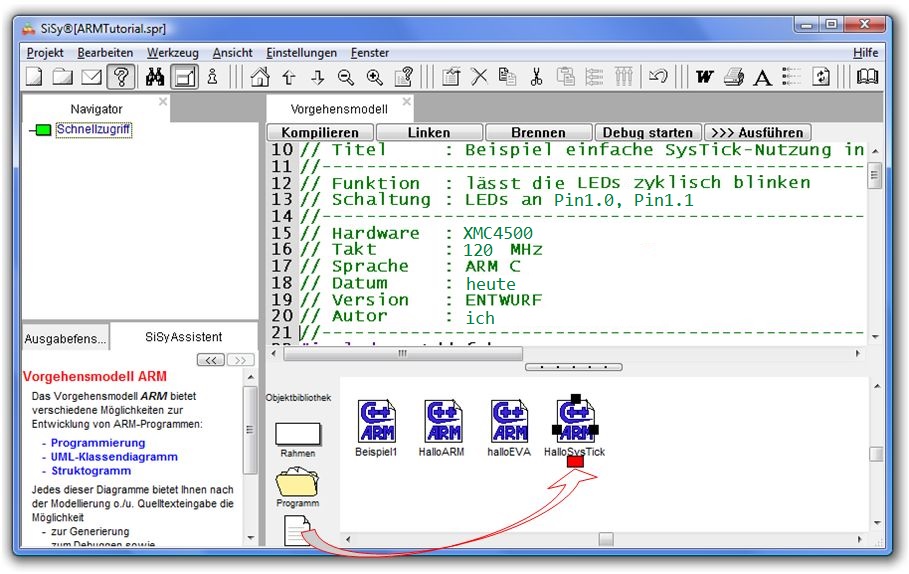
Task: Open the Werkzeug menu
Action: click(173, 52)
